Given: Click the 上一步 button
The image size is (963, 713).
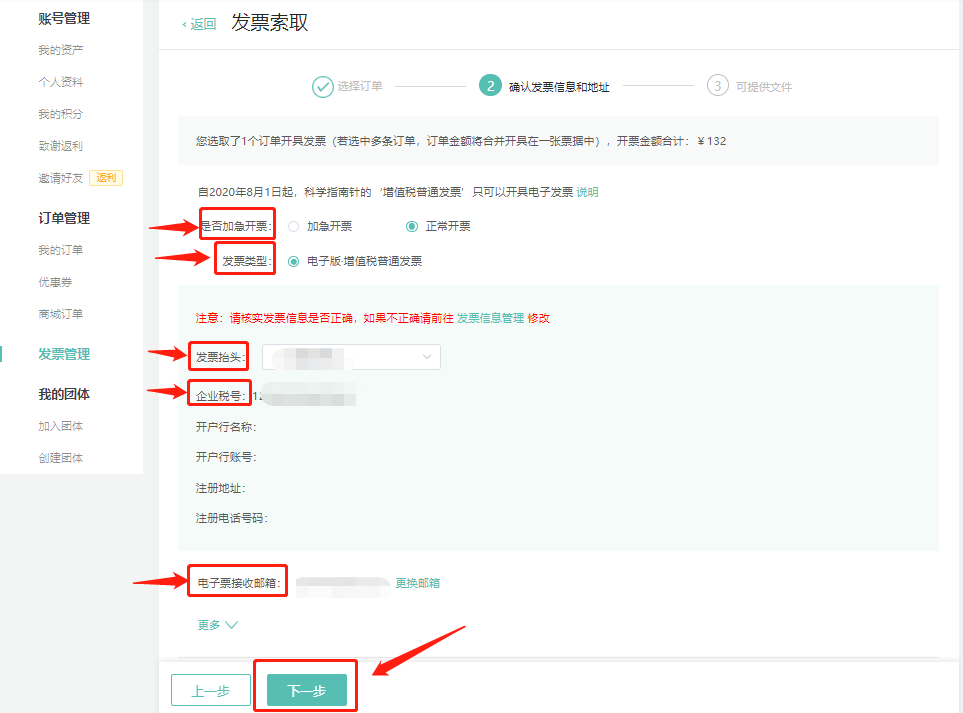Looking at the screenshot, I should (210, 689).
